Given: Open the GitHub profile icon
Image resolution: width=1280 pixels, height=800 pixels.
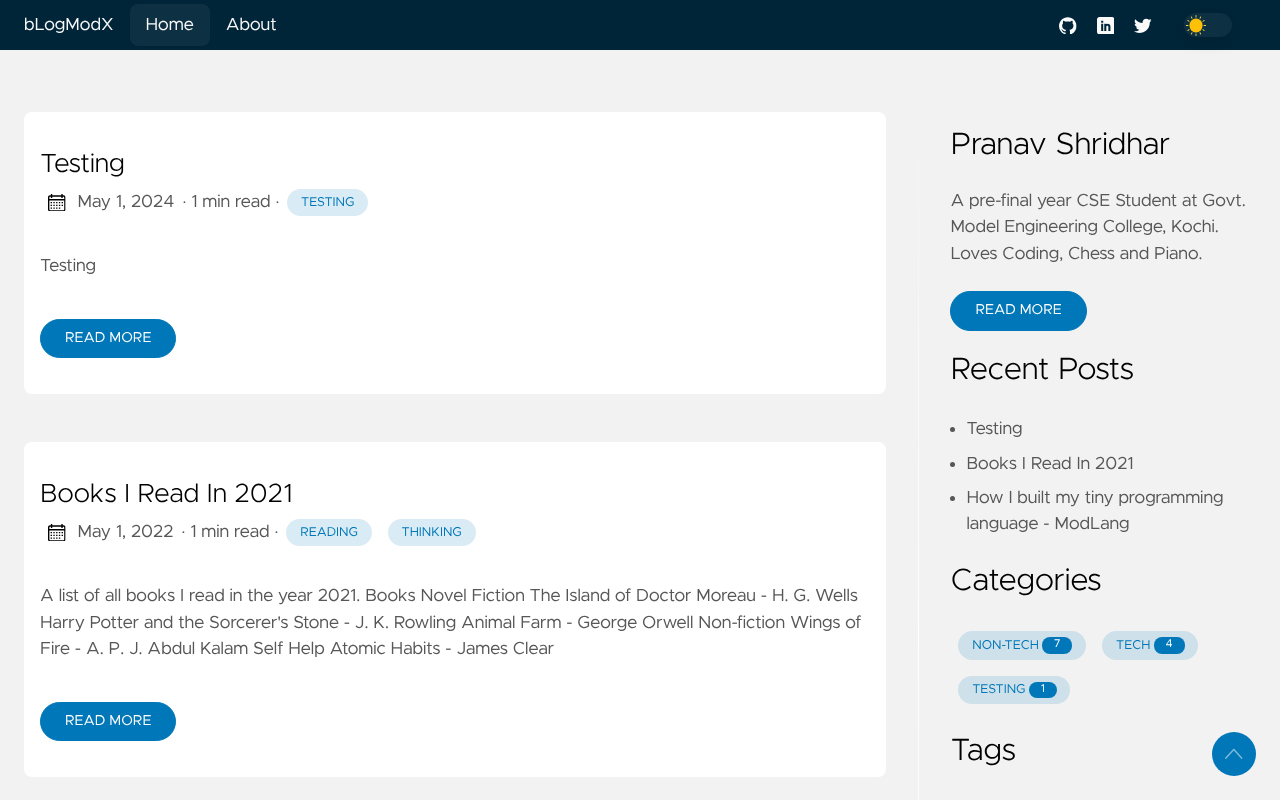Looking at the screenshot, I should coord(1068,26).
